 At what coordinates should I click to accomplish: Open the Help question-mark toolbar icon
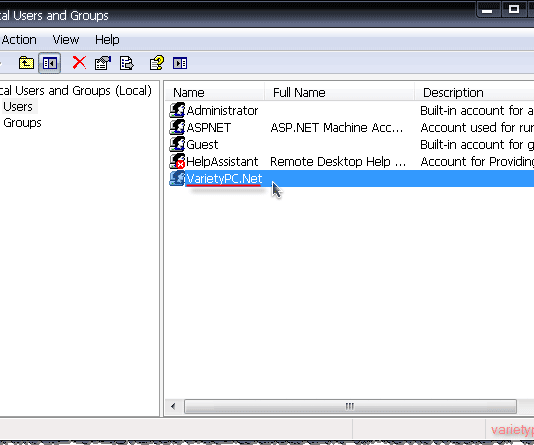pyautogui.click(x=157, y=63)
